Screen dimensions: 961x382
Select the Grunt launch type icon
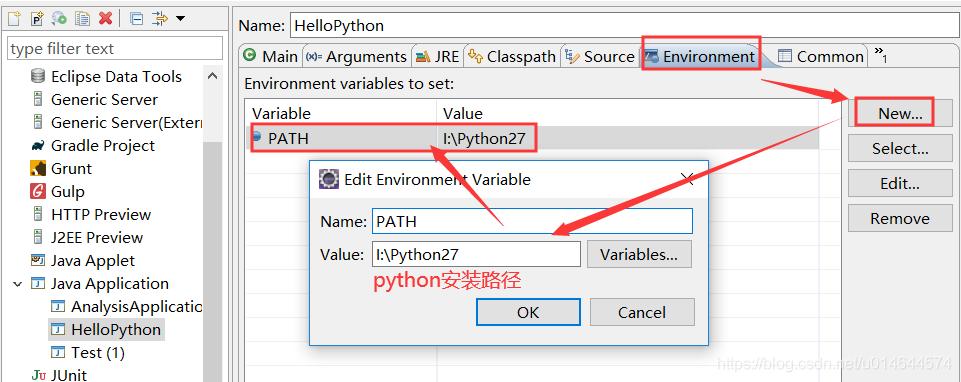pos(38,169)
